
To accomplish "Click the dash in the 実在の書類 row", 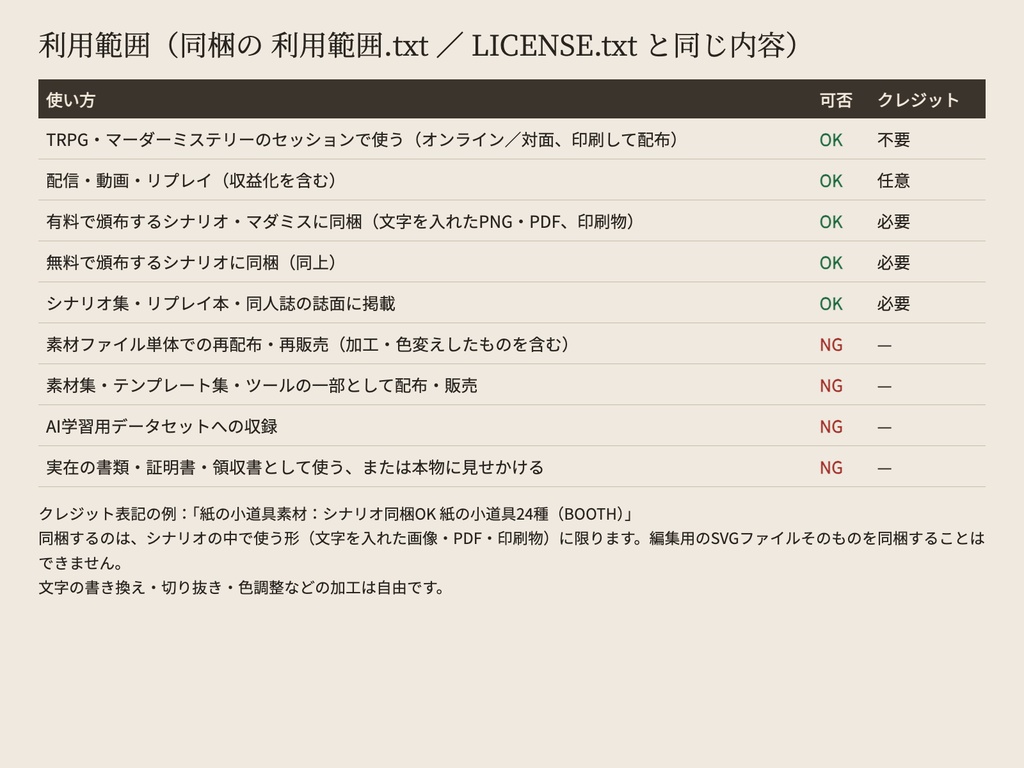I will [884, 469].
